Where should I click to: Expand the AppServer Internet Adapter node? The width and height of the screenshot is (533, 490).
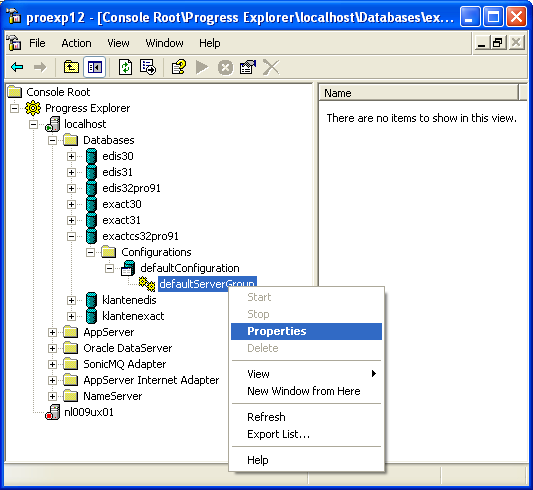52,380
